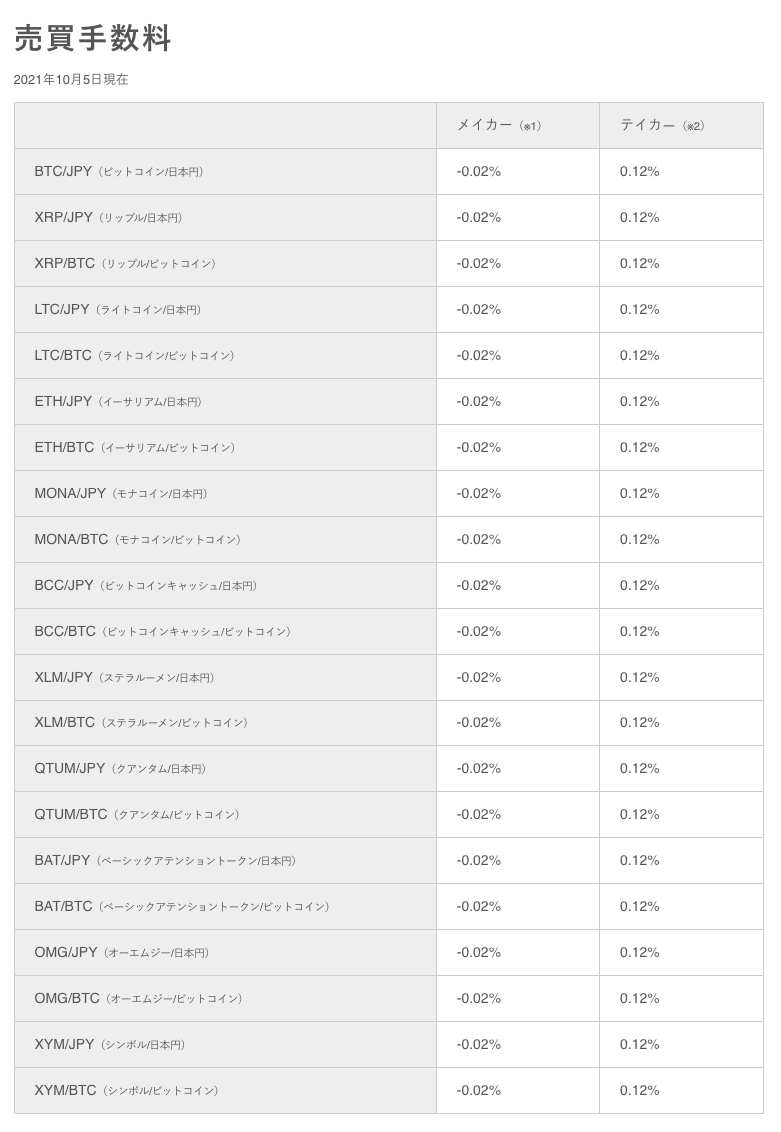This screenshot has height=1132, width=781.
Task: Click the 売買手数料 page heading
Action: click(x=92, y=38)
